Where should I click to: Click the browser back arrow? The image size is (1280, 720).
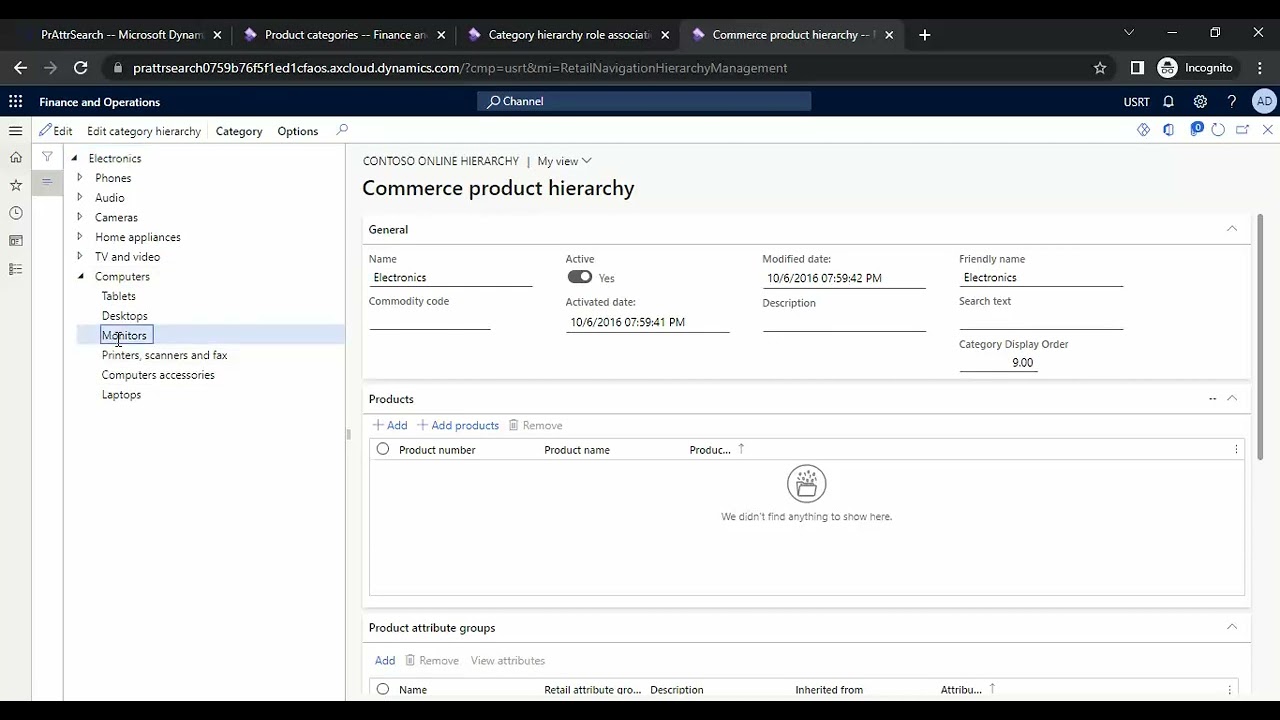tap(20, 68)
